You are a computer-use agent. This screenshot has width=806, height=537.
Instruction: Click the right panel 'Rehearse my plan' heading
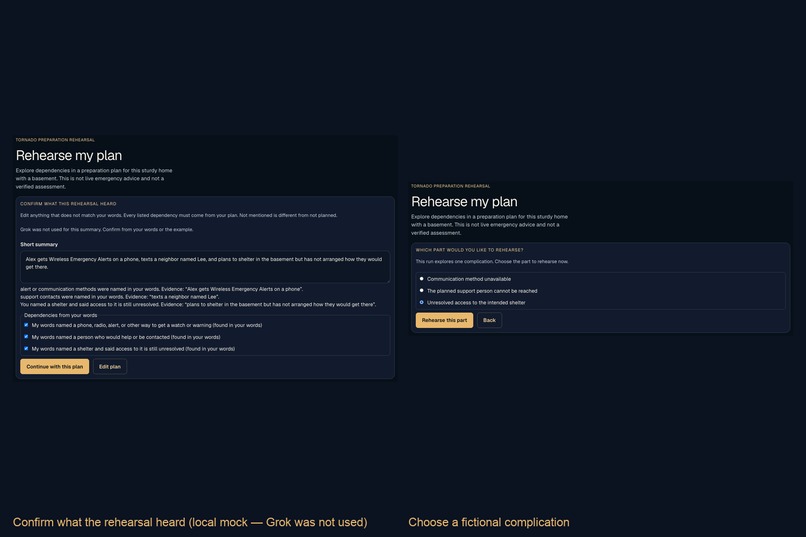click(464, 201)
